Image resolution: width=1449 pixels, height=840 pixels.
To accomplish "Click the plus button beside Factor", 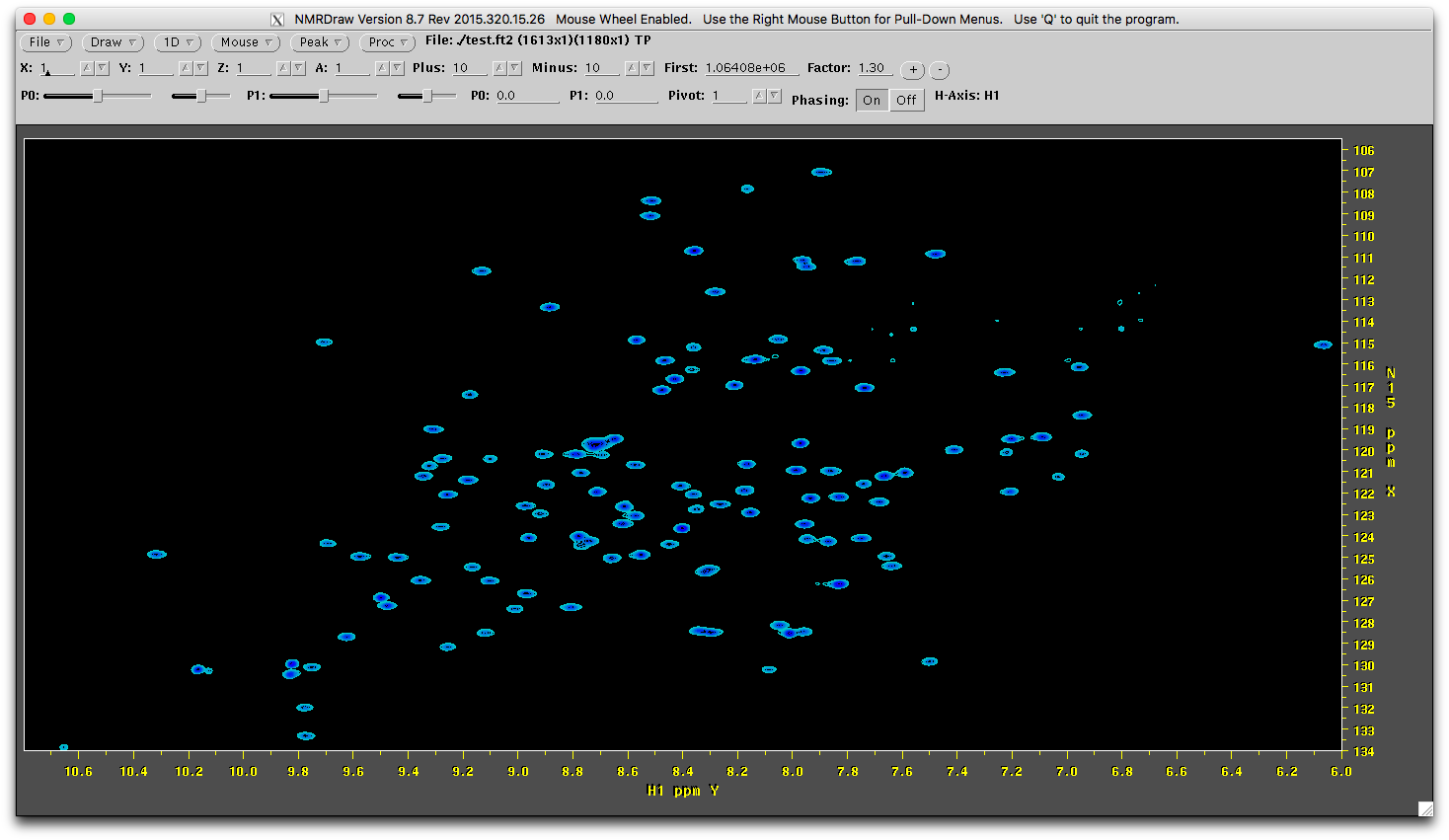I will pyautogui.click(x=913, y=70).
